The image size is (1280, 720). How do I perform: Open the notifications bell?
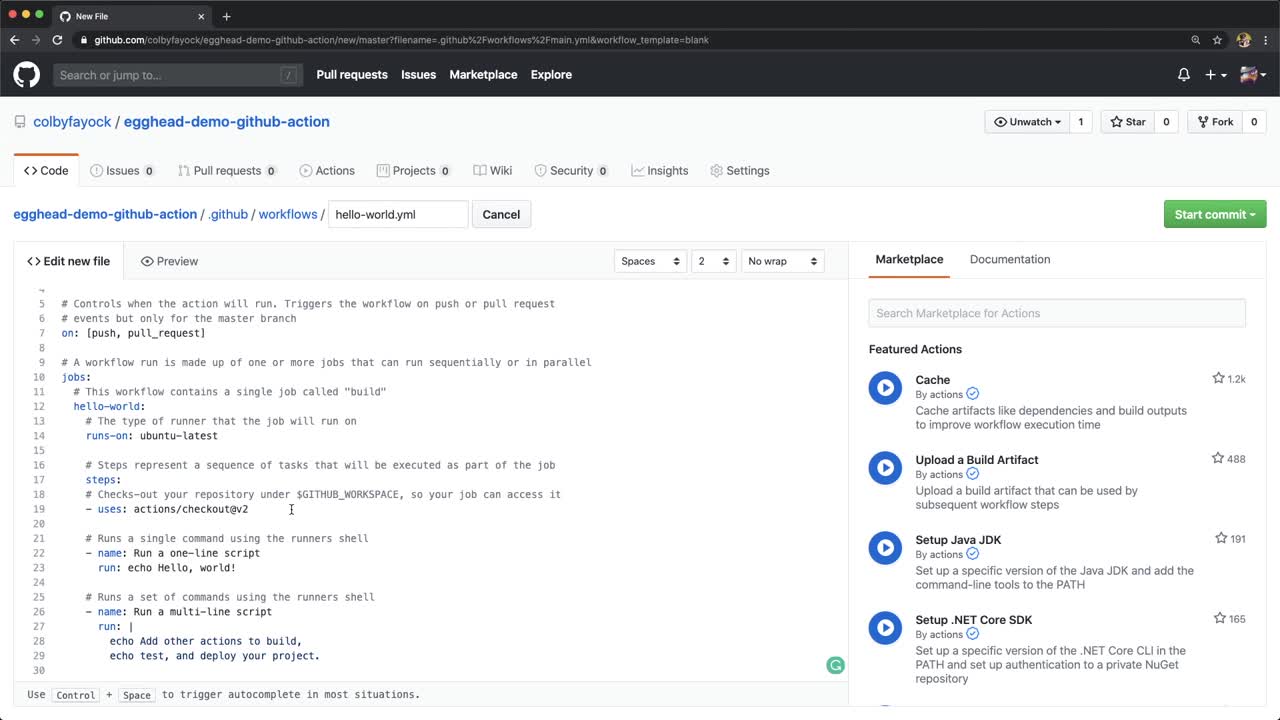click(1184, 75)
